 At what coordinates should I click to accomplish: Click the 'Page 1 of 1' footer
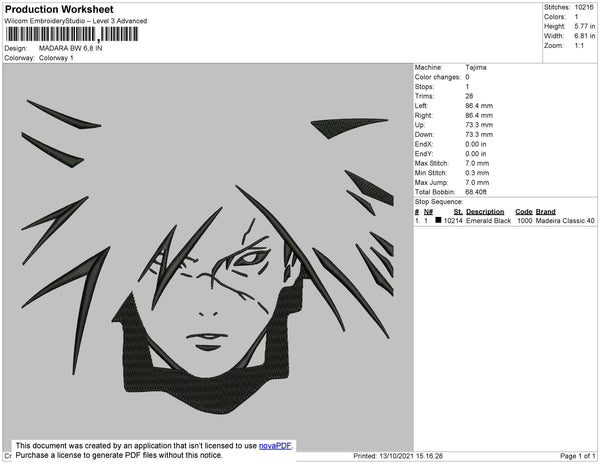coord(578,456)
